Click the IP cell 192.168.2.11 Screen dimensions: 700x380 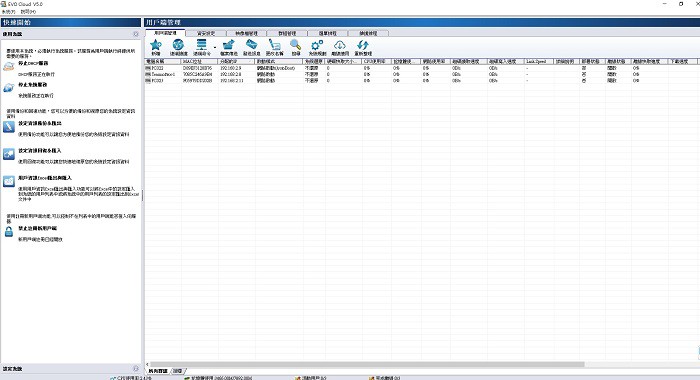pos(232,81)
